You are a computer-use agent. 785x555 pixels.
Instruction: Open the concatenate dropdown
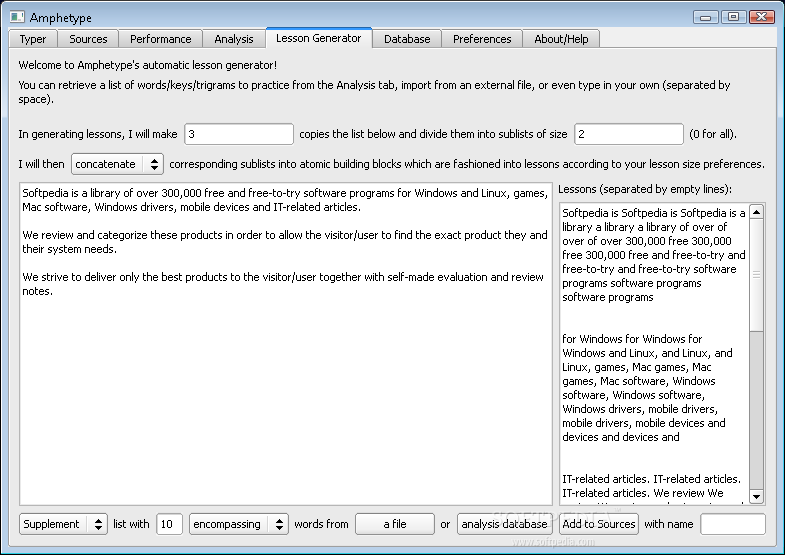[117, 164]
